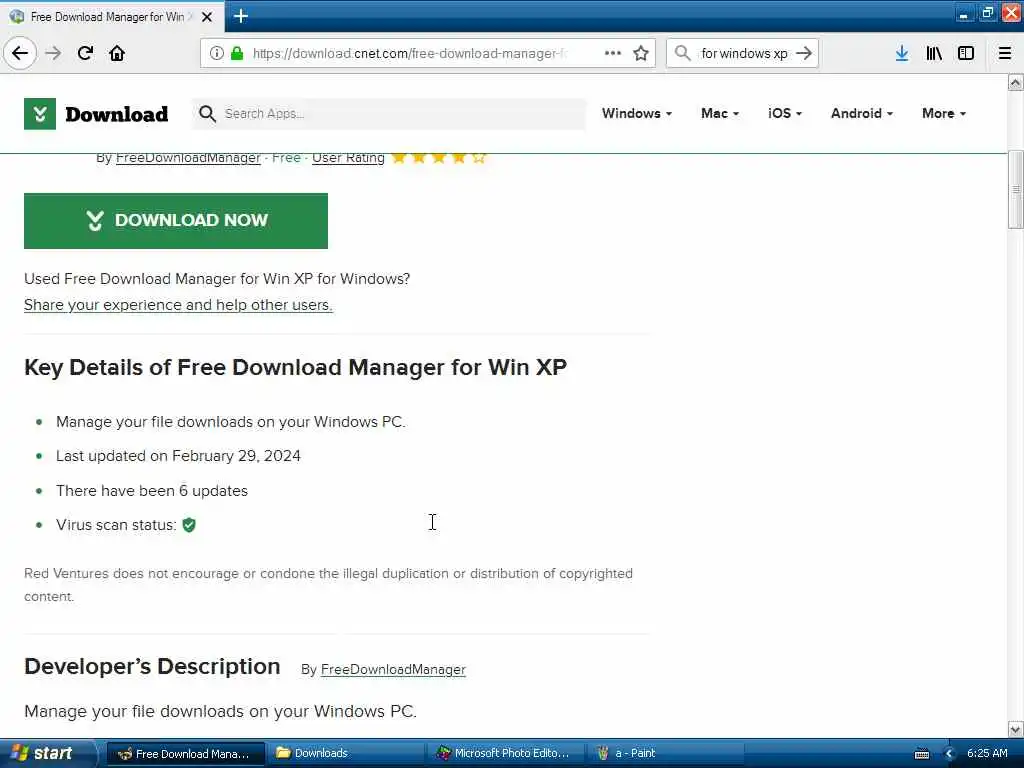This screenshot has width=1024, height=768.
Task: Go back with the browser back arrow
Action: point(20,53)
